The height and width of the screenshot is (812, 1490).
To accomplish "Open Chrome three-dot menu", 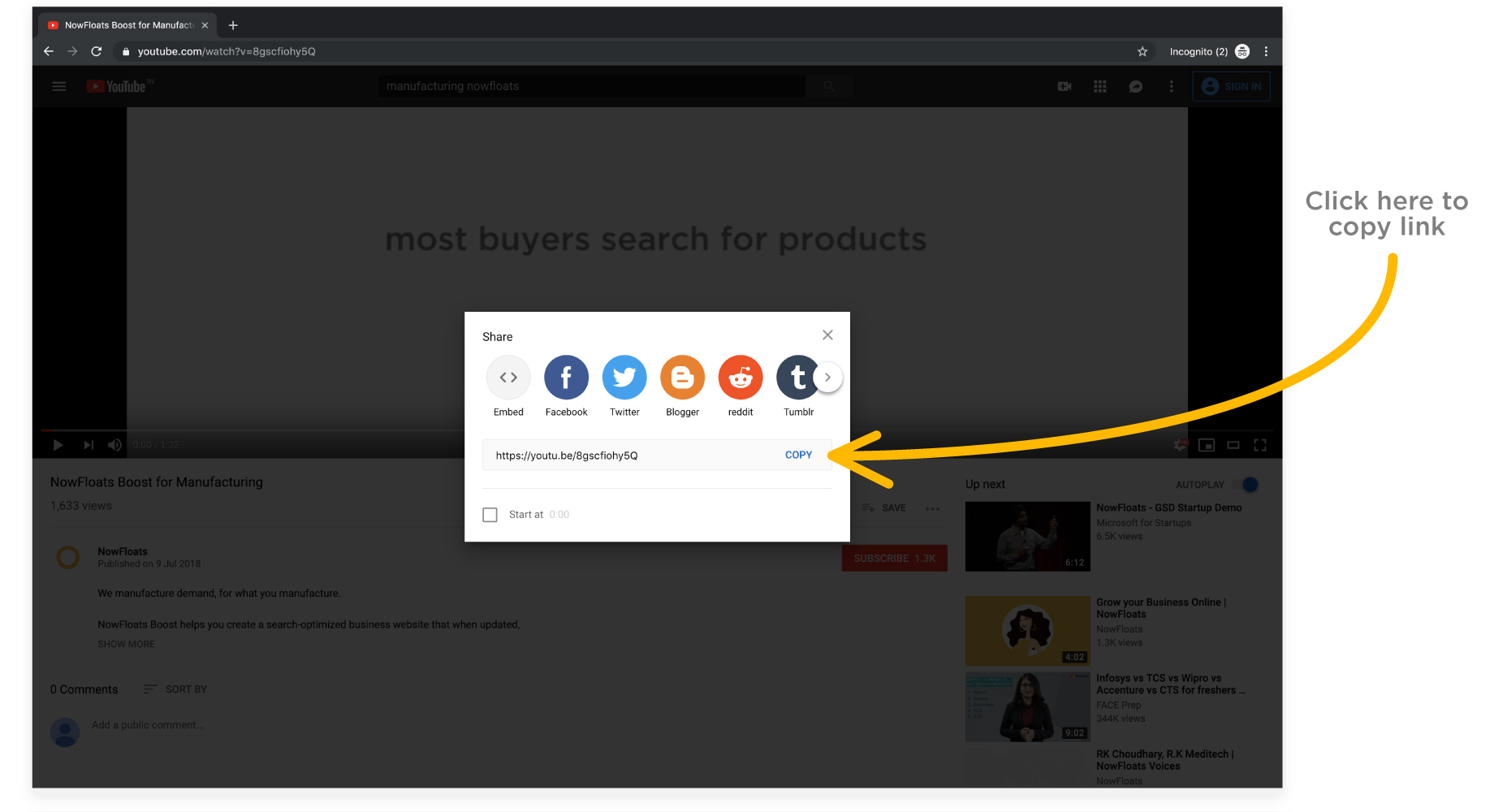I will 1266,51.
